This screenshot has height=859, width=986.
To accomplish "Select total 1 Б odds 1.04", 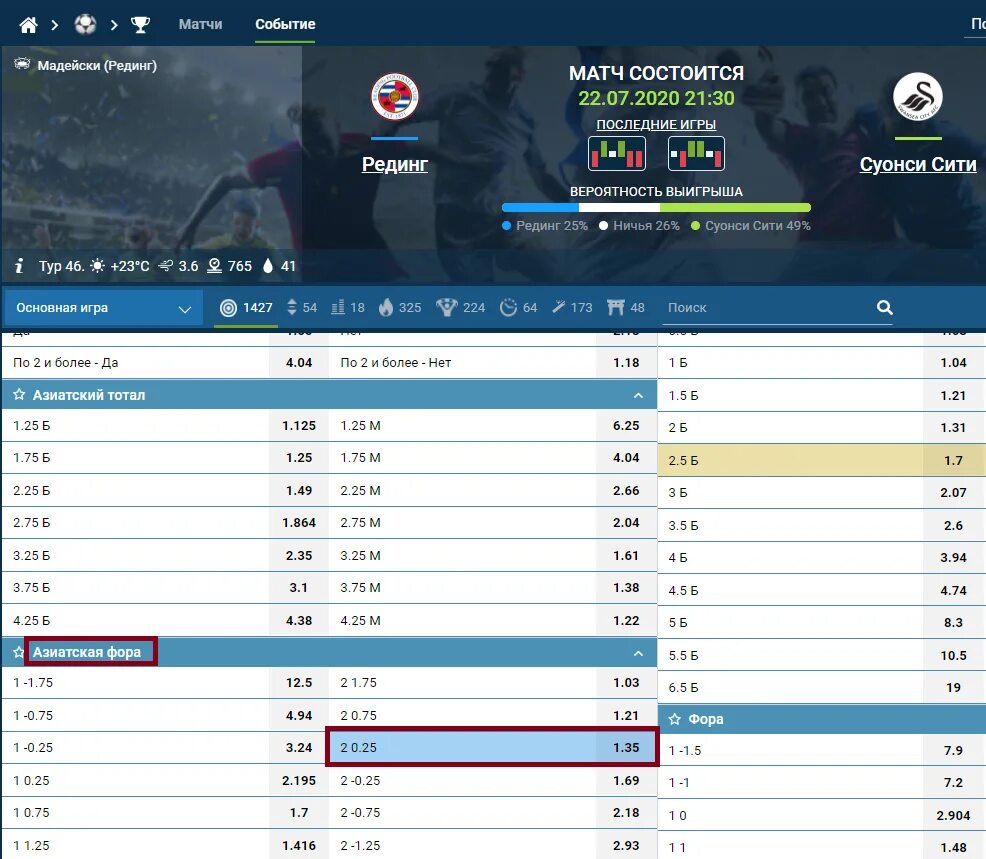I will tap(821, 362).
